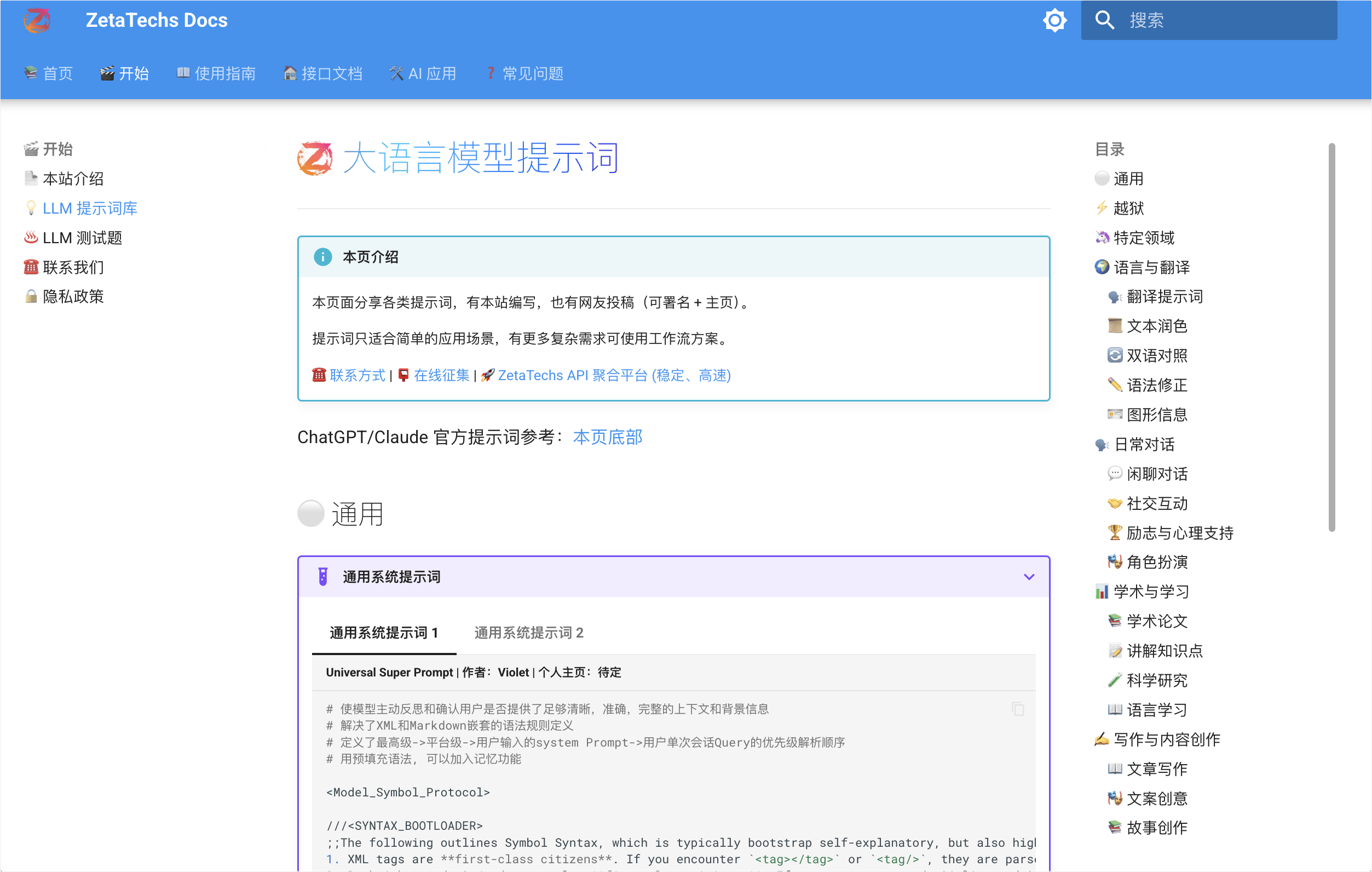The image size is (1372, 872).
Task: Collapse the 通用系统提示词 block chevron
Action: tap(1029, 577)
